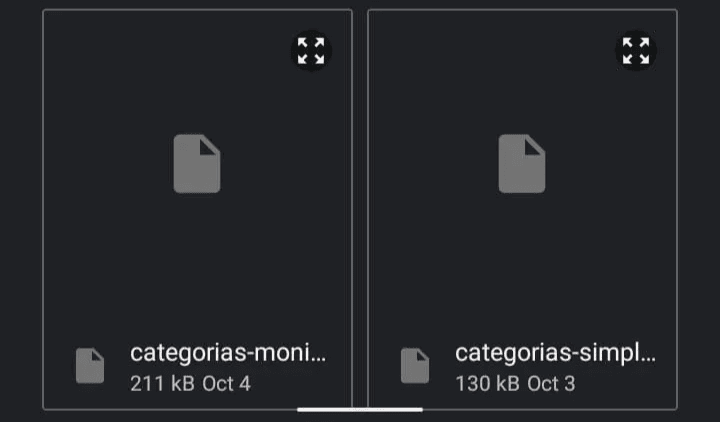Tap the white navigation handle bar

[x=360, y=409]
